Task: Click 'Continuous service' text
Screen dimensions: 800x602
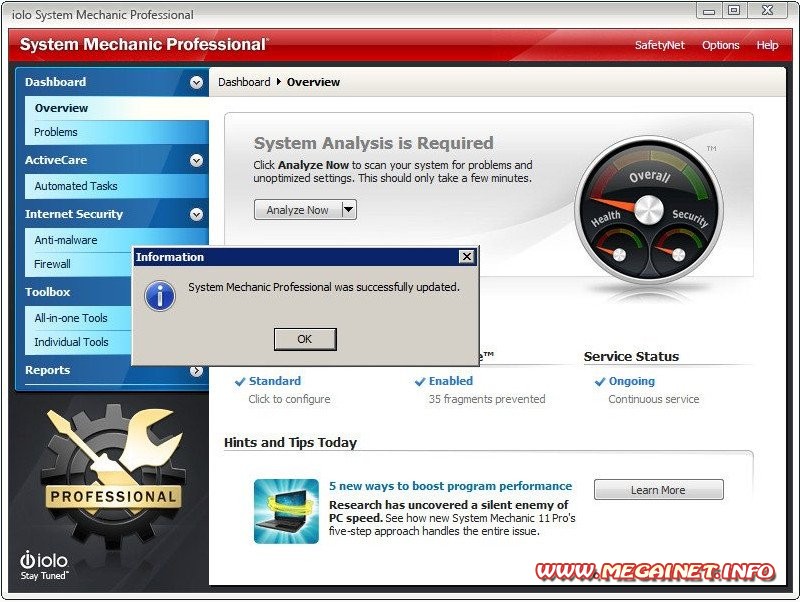Action: click(654, 399)
